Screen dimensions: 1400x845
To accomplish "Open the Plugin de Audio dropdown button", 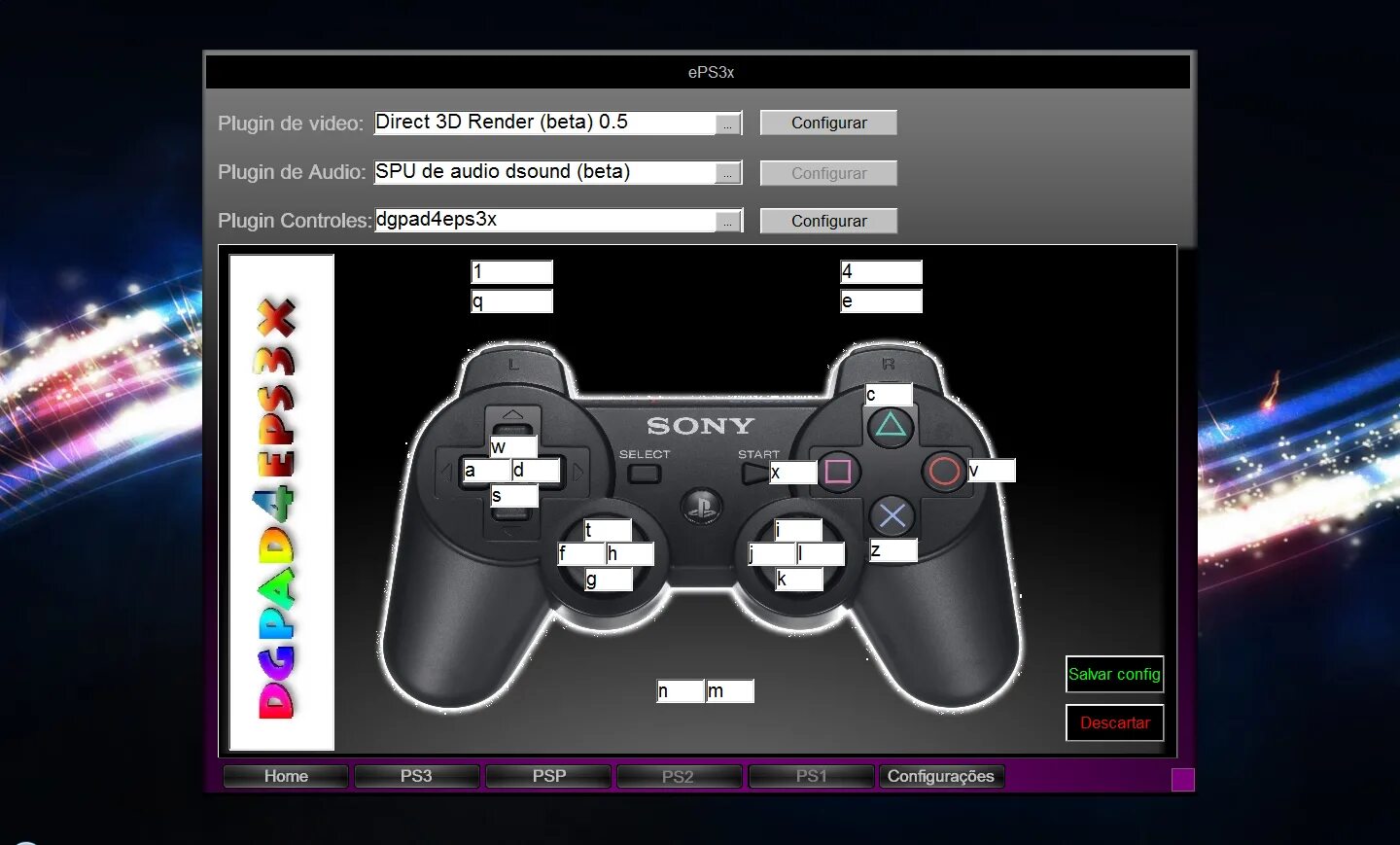I will 728,173.
